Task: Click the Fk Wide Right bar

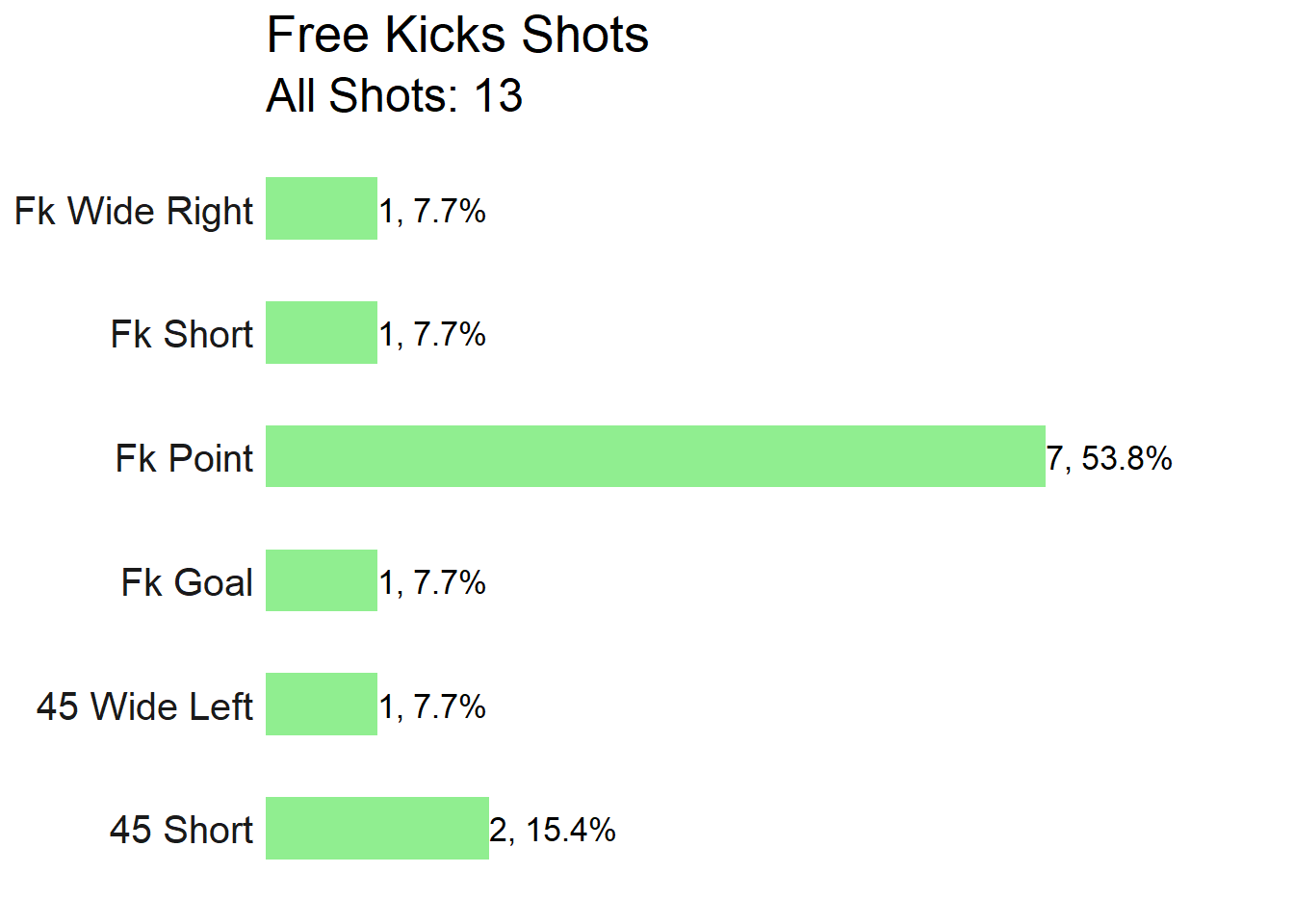Action: click(x=322, y=209)
